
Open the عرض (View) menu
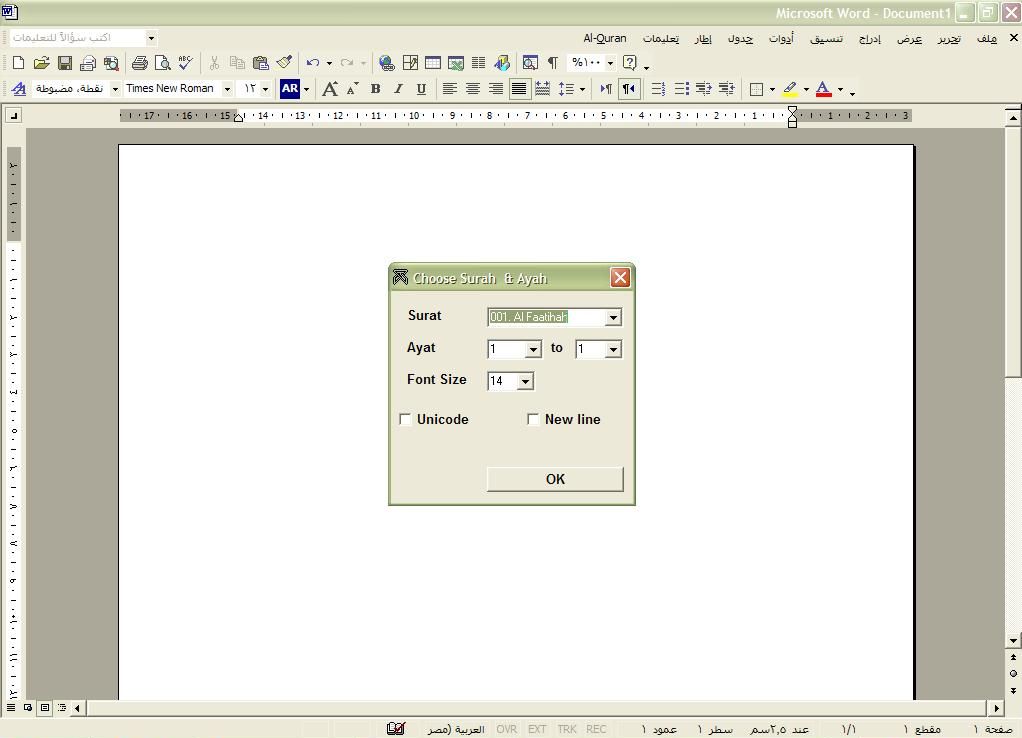click(909, 38)
